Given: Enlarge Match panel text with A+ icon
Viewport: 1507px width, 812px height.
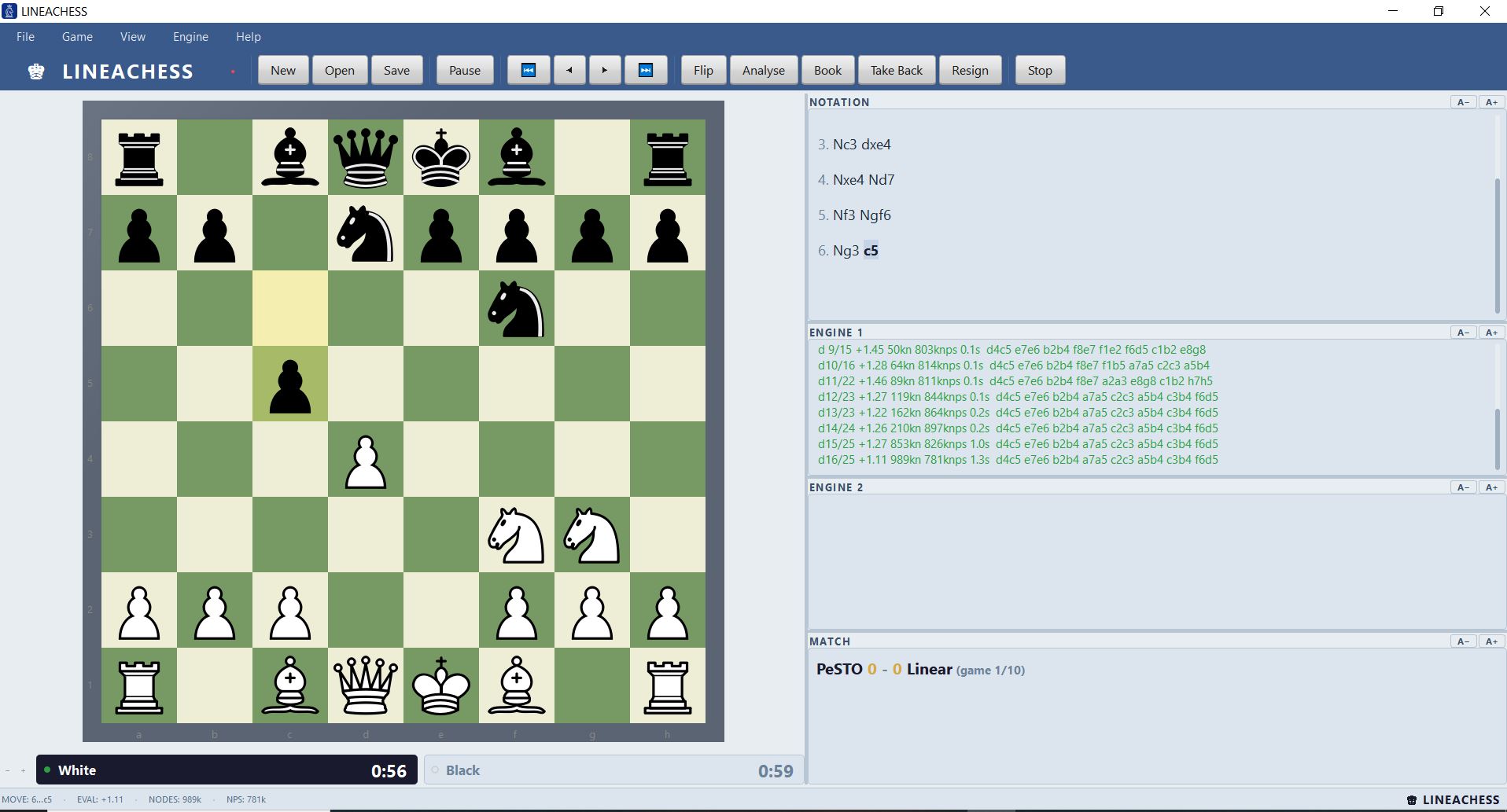Looking at the screenshot, I should [x=1490, y=641].
